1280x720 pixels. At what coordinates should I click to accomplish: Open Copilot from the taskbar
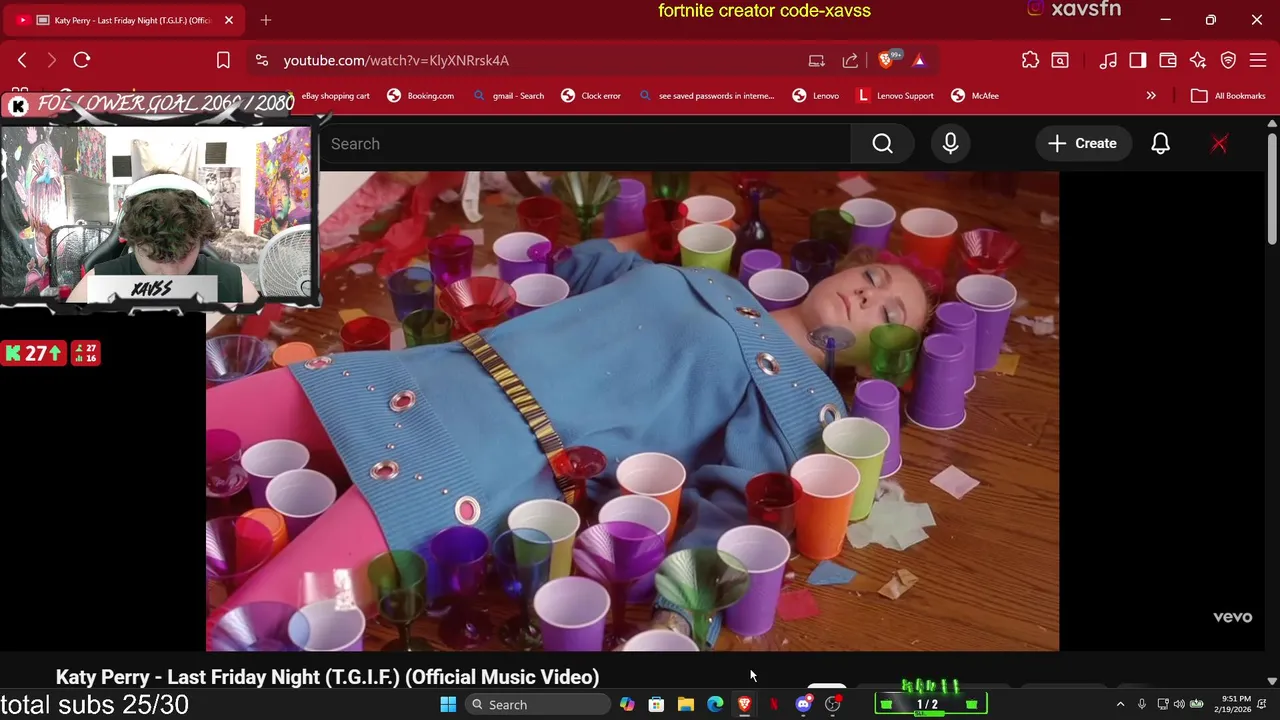627,704
